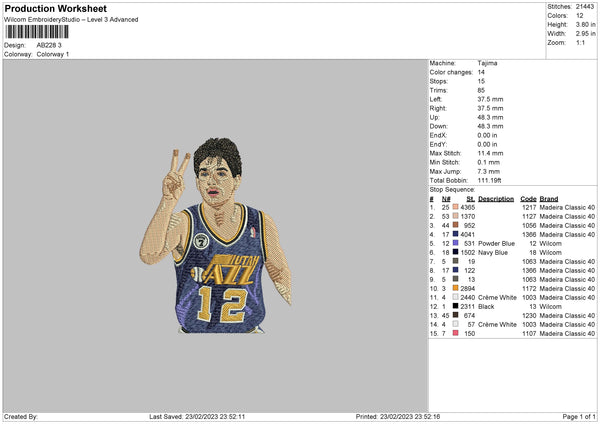
Task: Click the St. column header
Action: (471, 199)
